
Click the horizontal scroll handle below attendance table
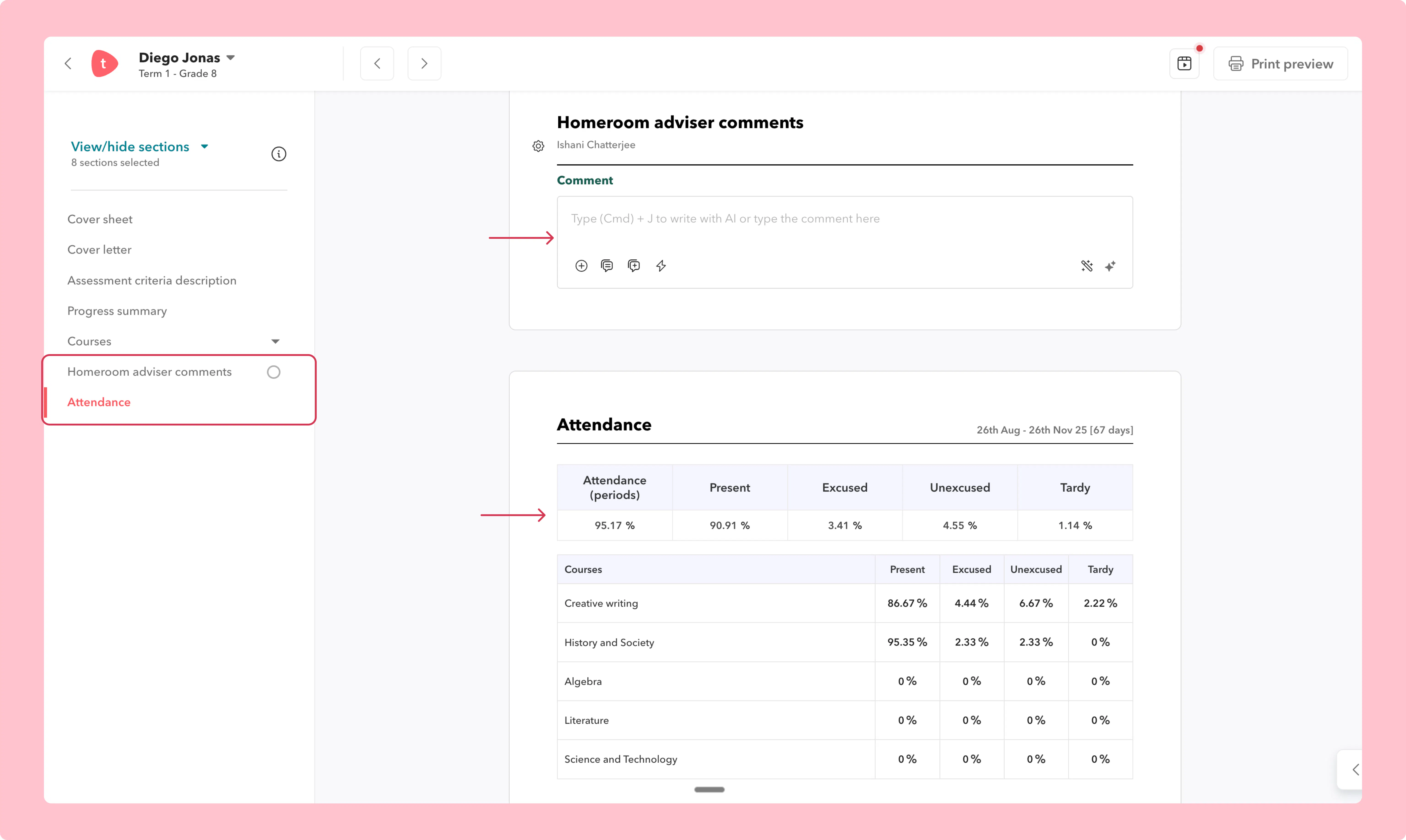[709, 790]
